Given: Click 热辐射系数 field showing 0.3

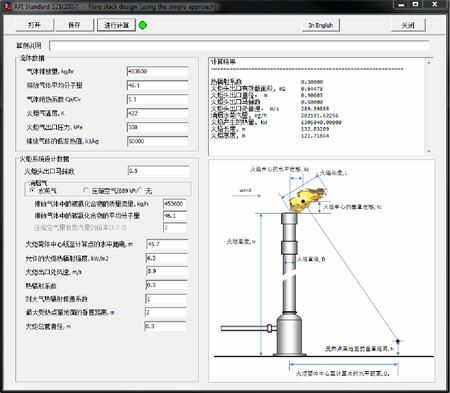Looking at the screenshot, I should click(166, 285).
